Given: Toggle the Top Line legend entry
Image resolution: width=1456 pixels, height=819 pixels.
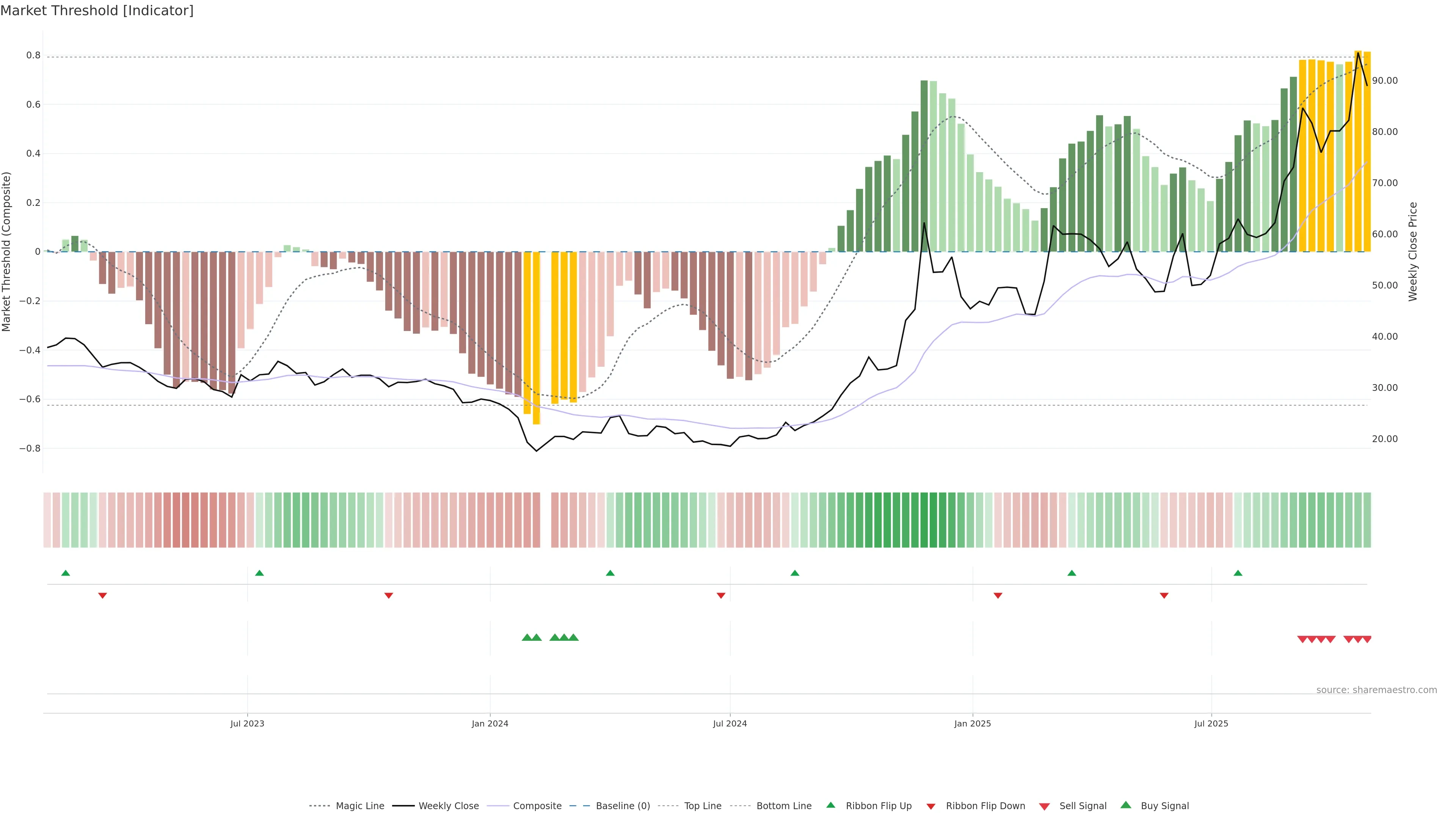Looking at the screenshot, I should click(x=703, y=806).
